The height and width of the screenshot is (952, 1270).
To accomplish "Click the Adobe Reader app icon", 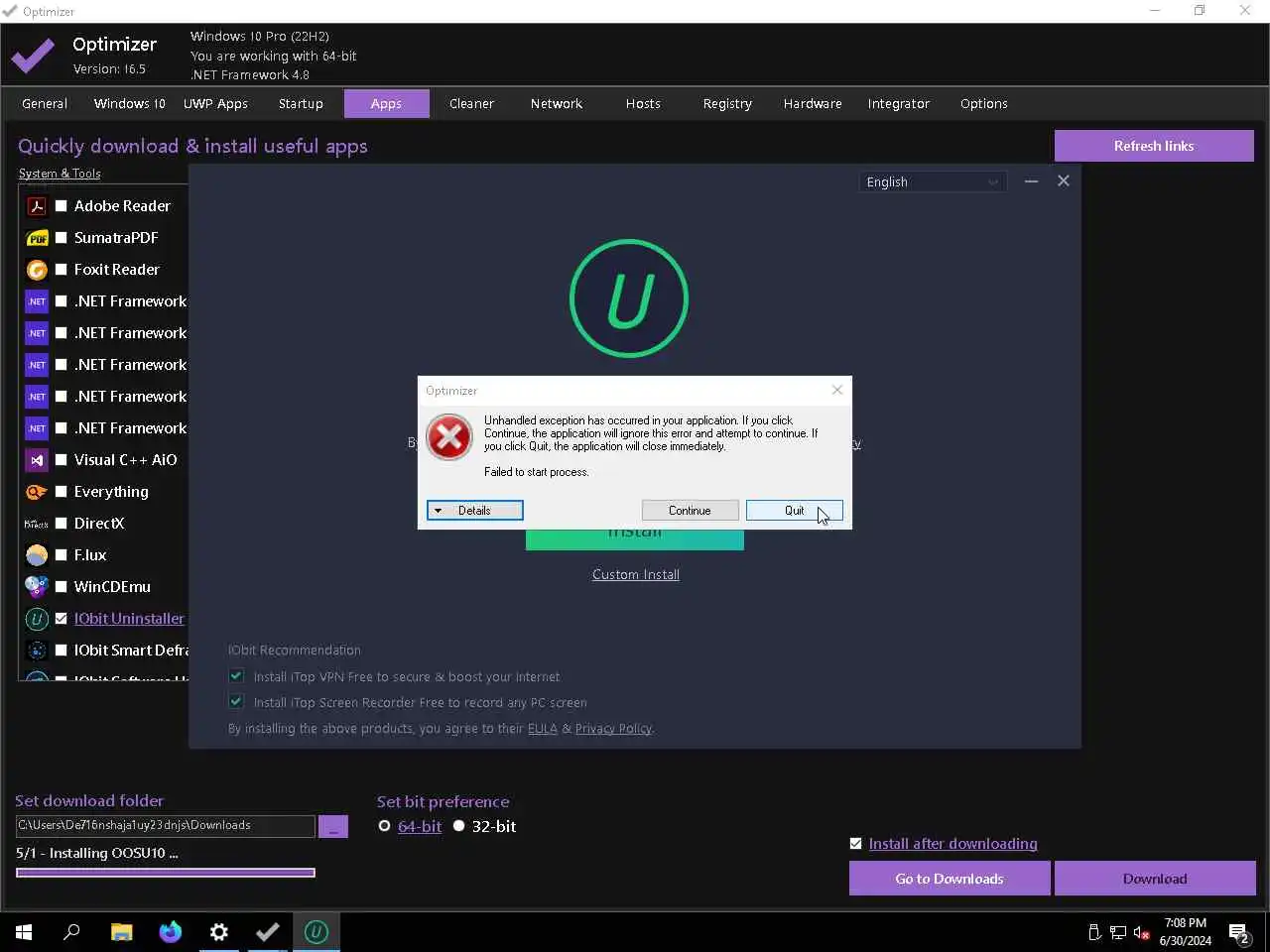I will point(37,206).
